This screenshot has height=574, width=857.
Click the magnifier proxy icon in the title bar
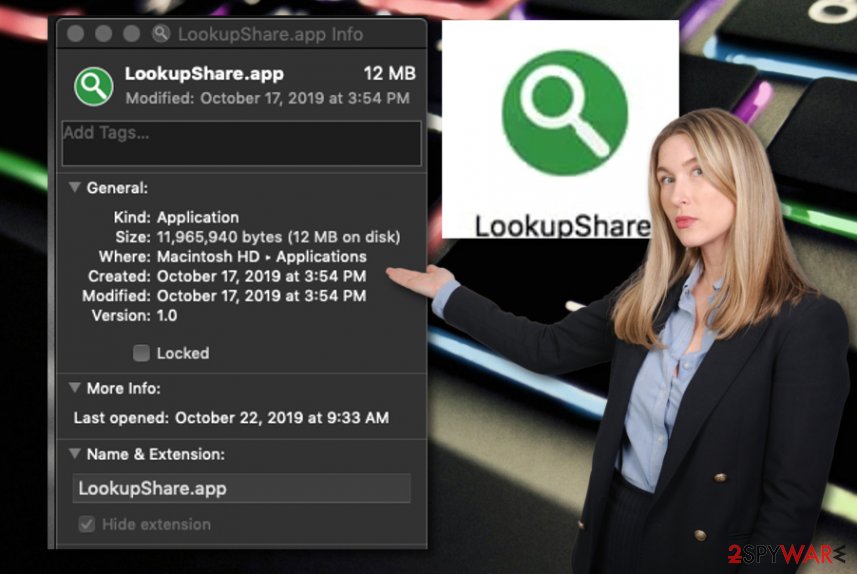click(x=161, y=34)
